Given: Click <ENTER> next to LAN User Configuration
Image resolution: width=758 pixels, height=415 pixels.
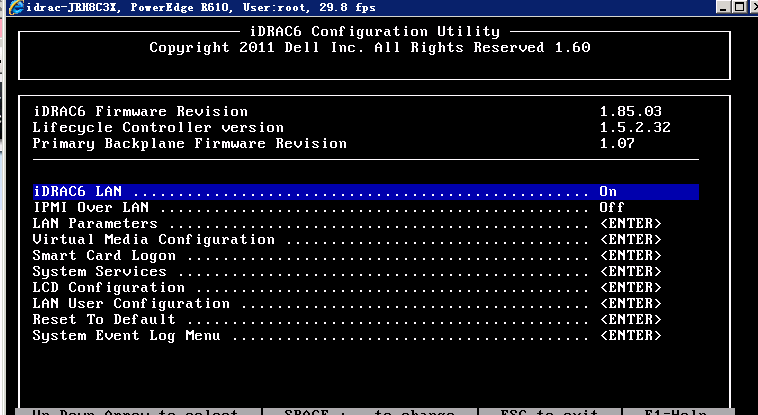Looking at the screenshot, I should pyautogui.click(x=630, y=303).
